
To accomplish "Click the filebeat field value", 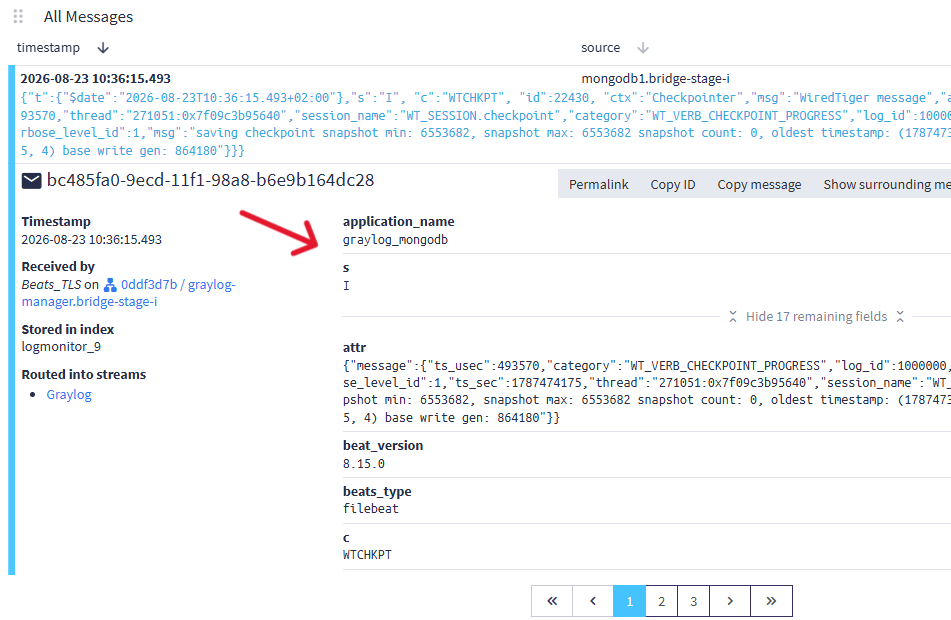I will pos(371,509).
